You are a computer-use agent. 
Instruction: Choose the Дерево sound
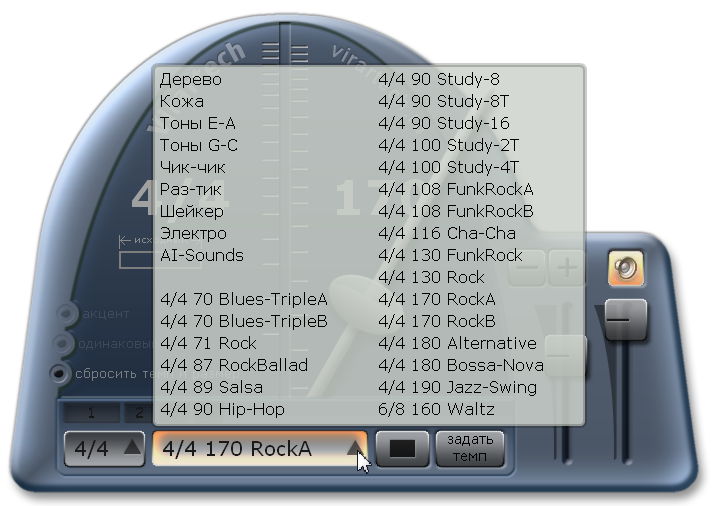tap(191, 80)
